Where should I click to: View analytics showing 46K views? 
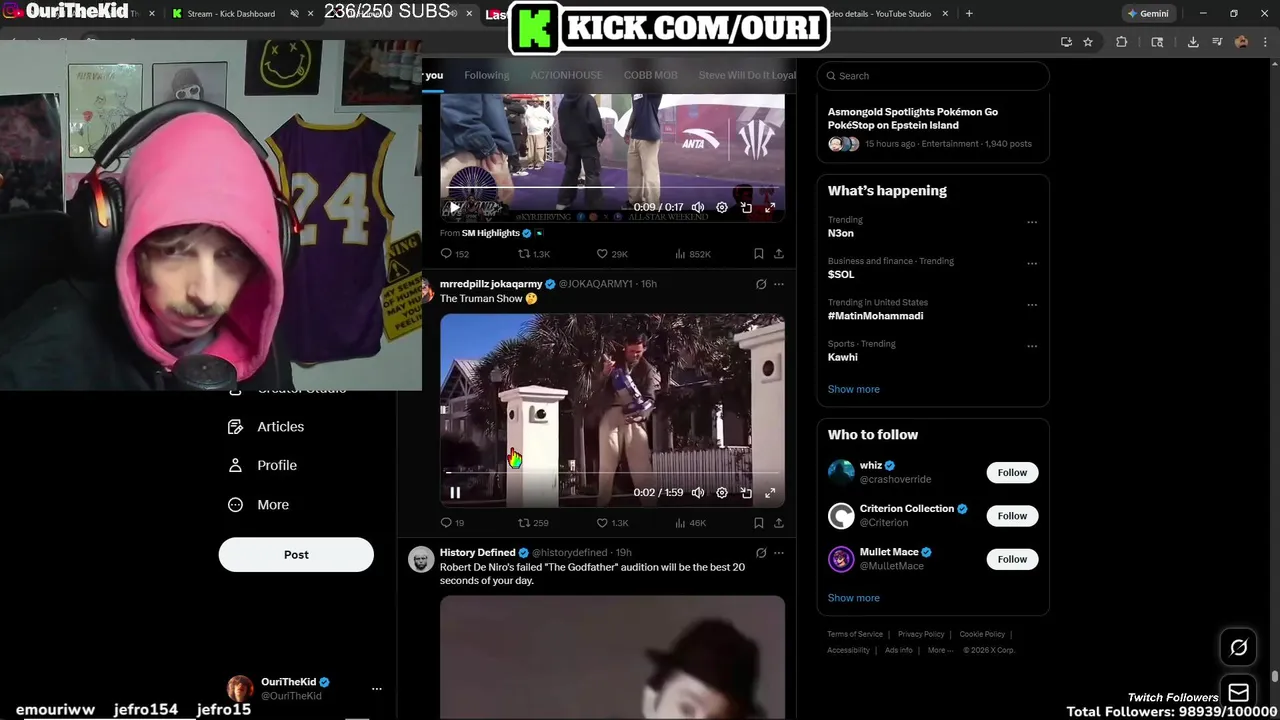(x=690, y=523)
